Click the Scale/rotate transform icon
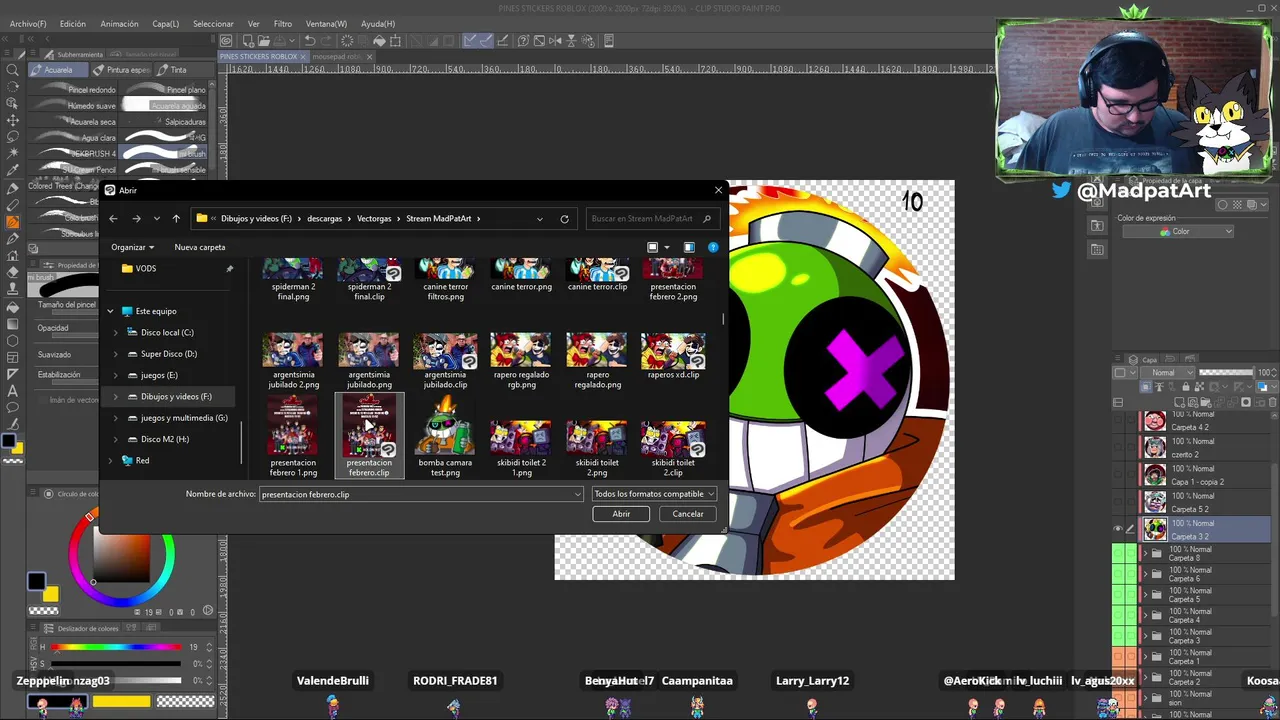This screenshot has width=1280, height=720. tap(396, 40)
